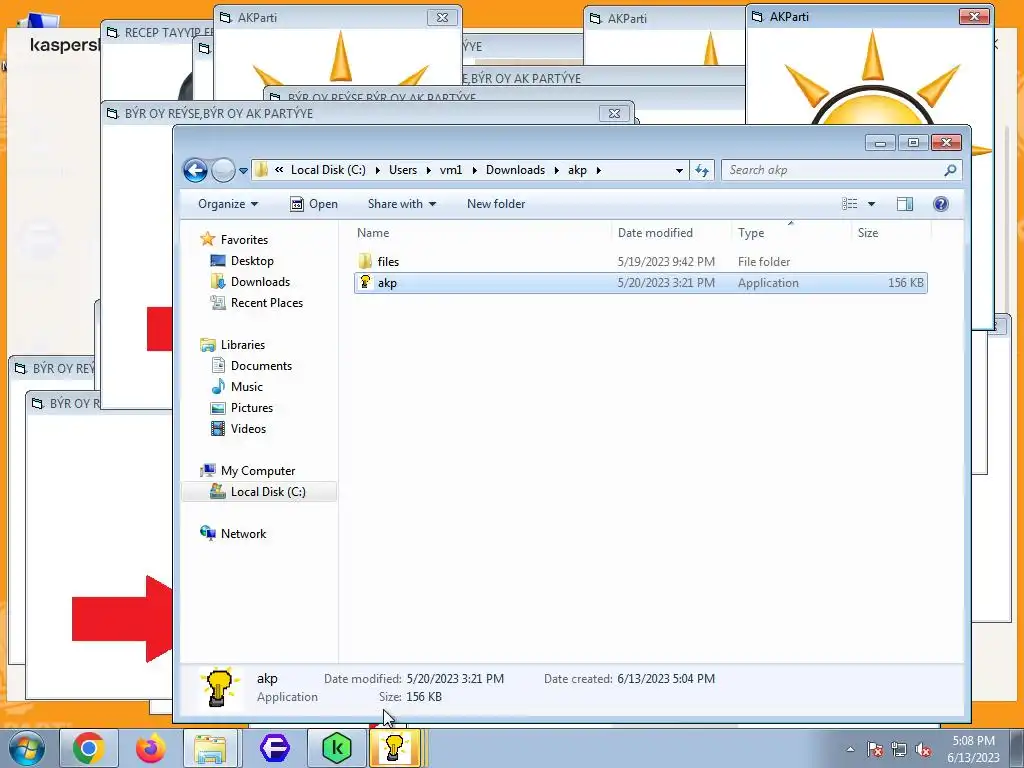Click the muted volume tray icon

(x=923, y=749)
